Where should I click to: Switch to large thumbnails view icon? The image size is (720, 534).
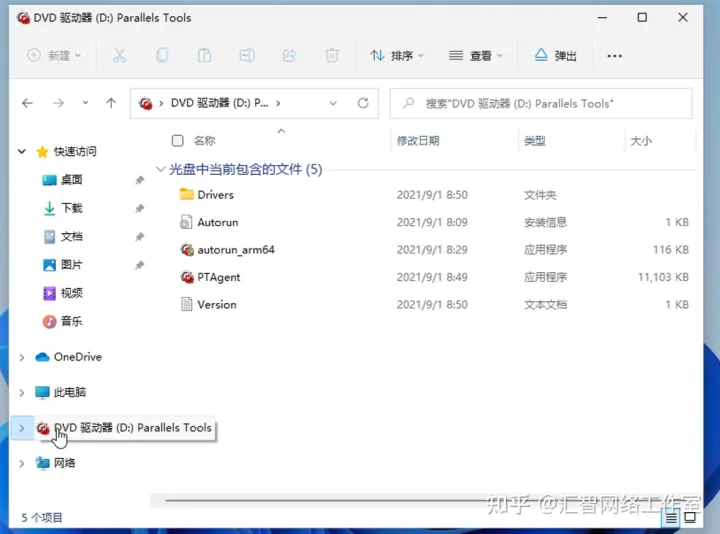690,518
